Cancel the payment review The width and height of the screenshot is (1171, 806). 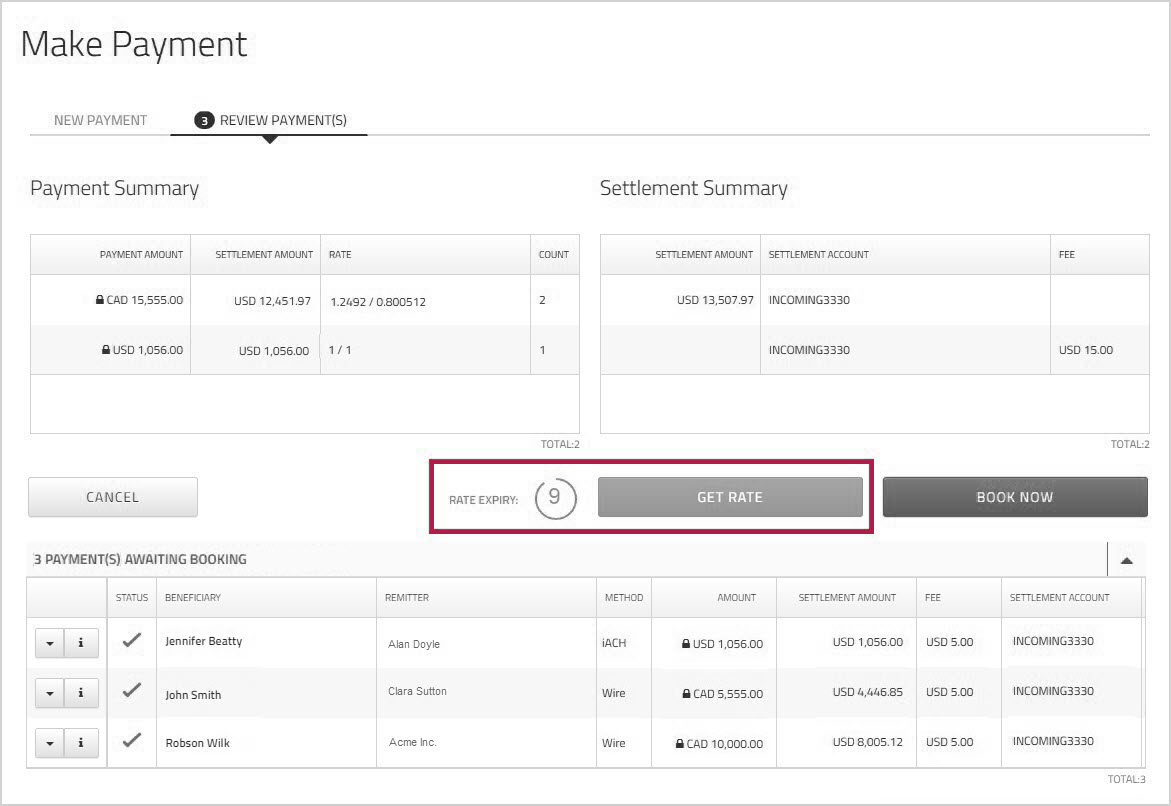click(x=112, y=497)
